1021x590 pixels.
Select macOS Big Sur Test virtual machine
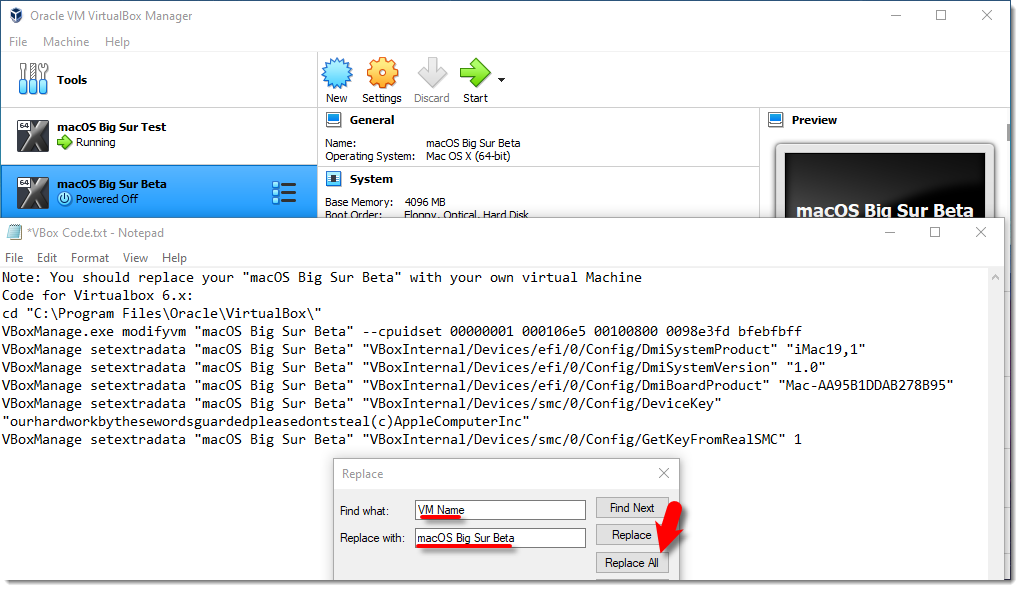[x=159, y=135]
